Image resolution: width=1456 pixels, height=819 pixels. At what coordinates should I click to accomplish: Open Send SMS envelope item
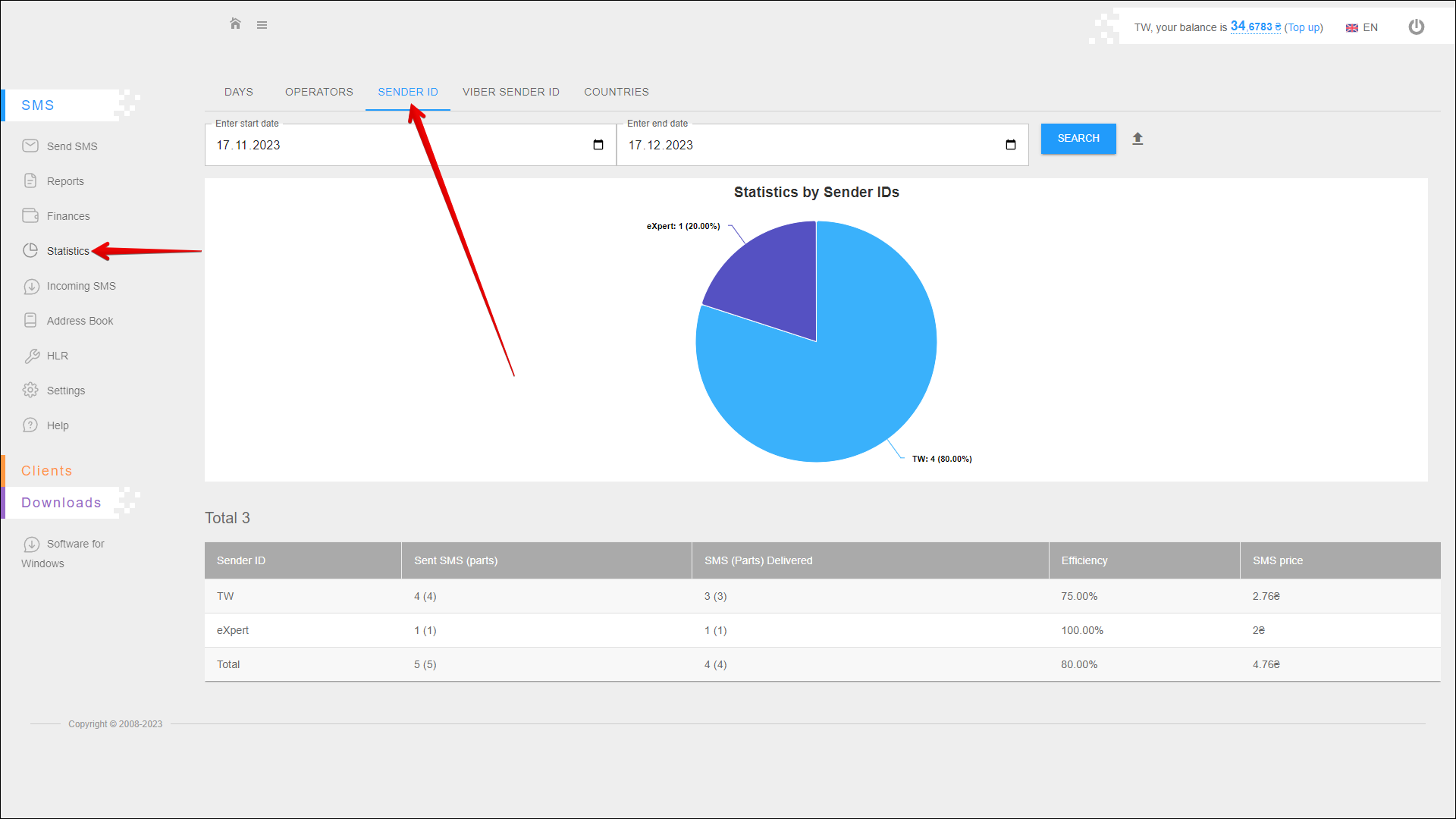pyautogui.click(x=71, y=146)
